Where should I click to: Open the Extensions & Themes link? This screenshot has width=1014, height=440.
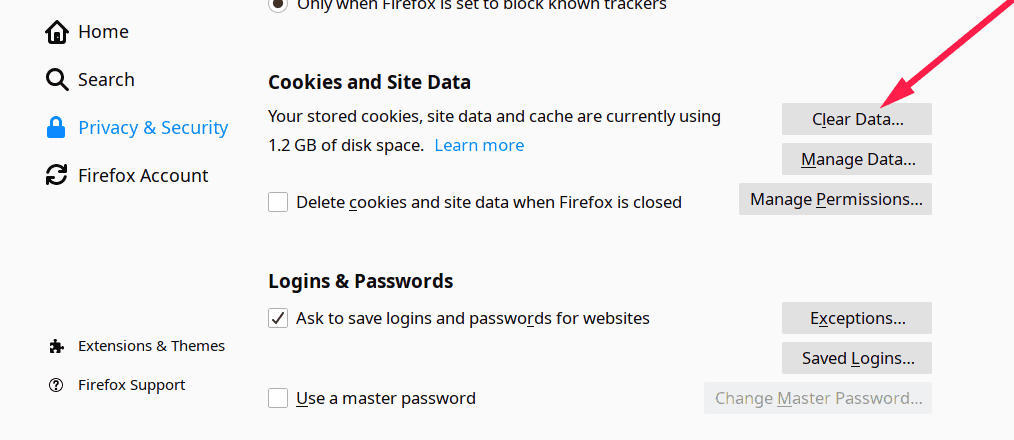coord(151,346)
